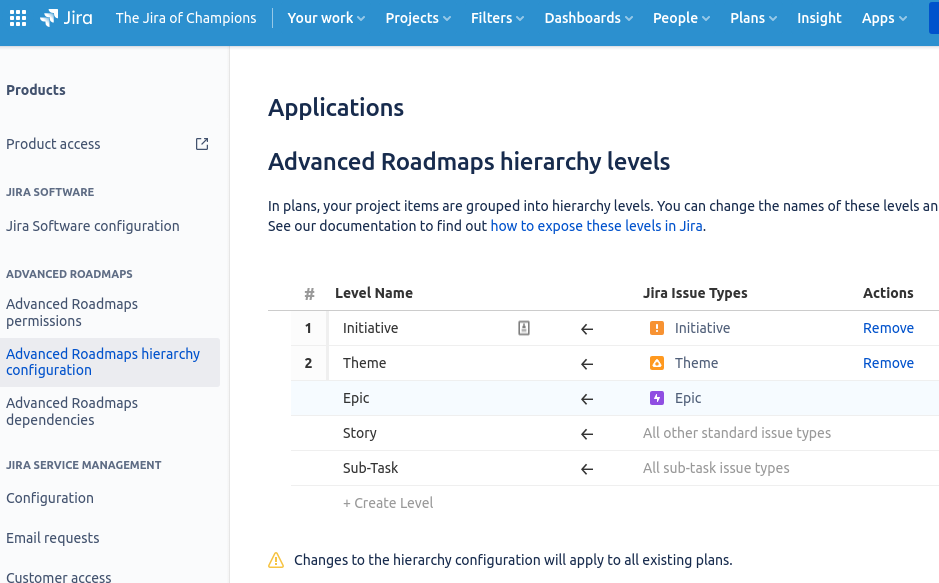The image size is (939, 583).
Task: Select Advanced Roadmaps permissions in sidebar
Action: coord(72,312)
